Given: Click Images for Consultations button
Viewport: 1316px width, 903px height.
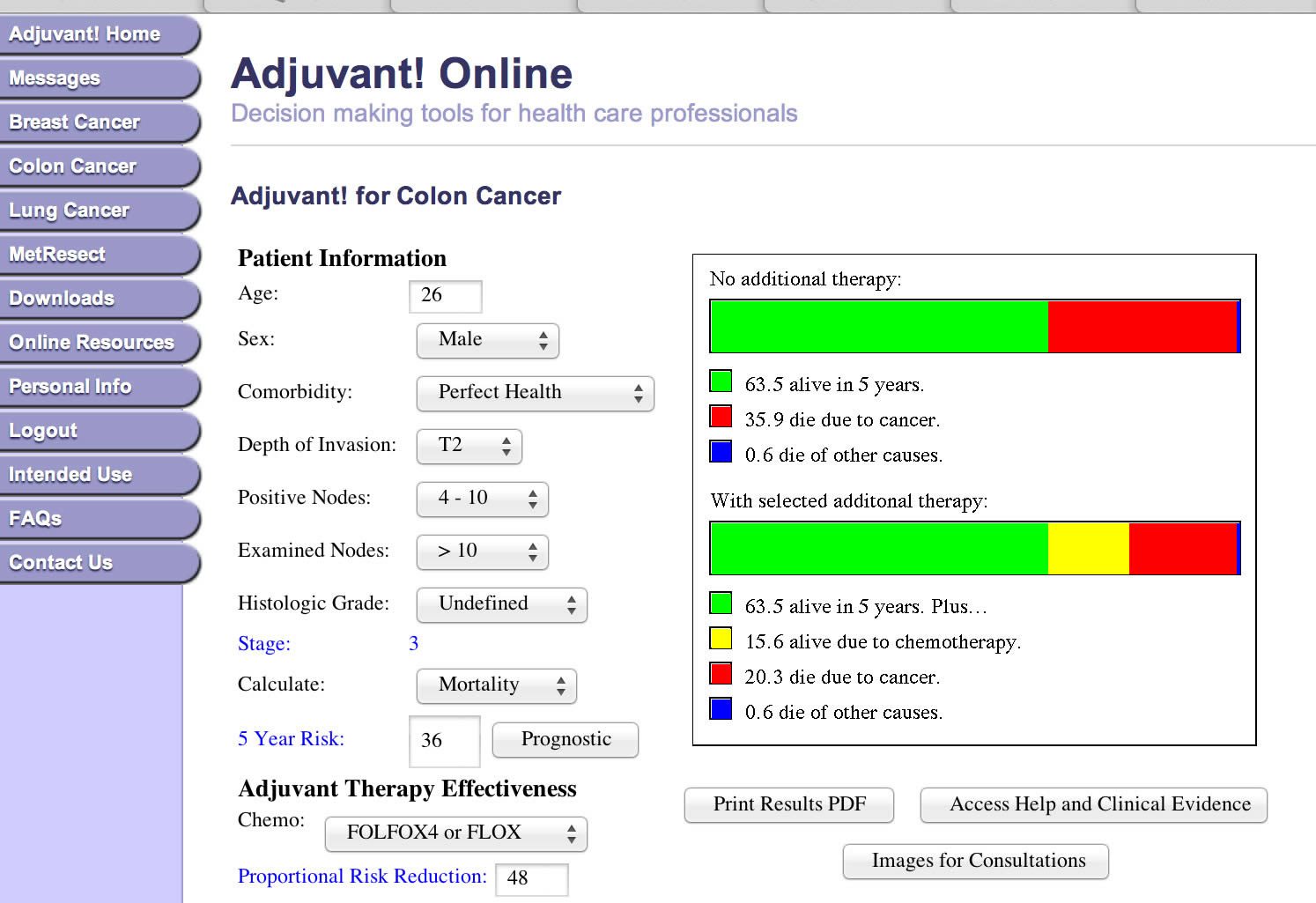Looking at the screenshot, I should [976, 861].
